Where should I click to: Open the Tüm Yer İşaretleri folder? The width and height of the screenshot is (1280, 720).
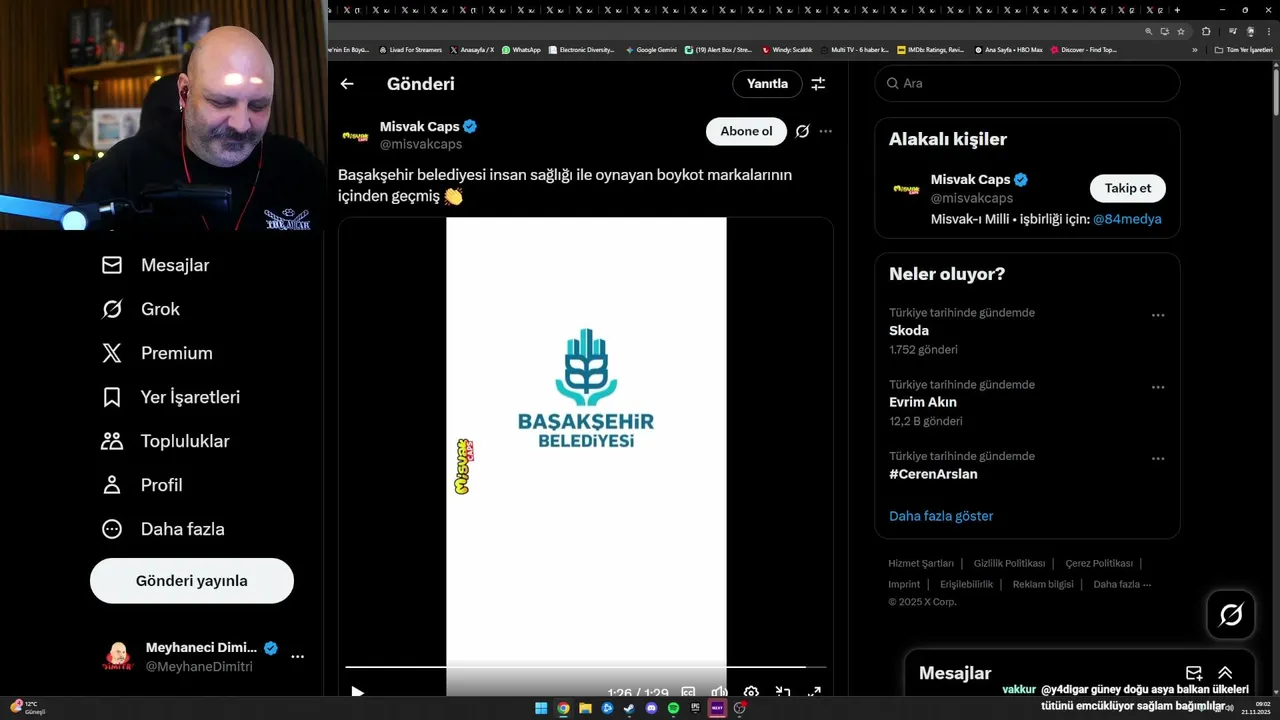1243,49
